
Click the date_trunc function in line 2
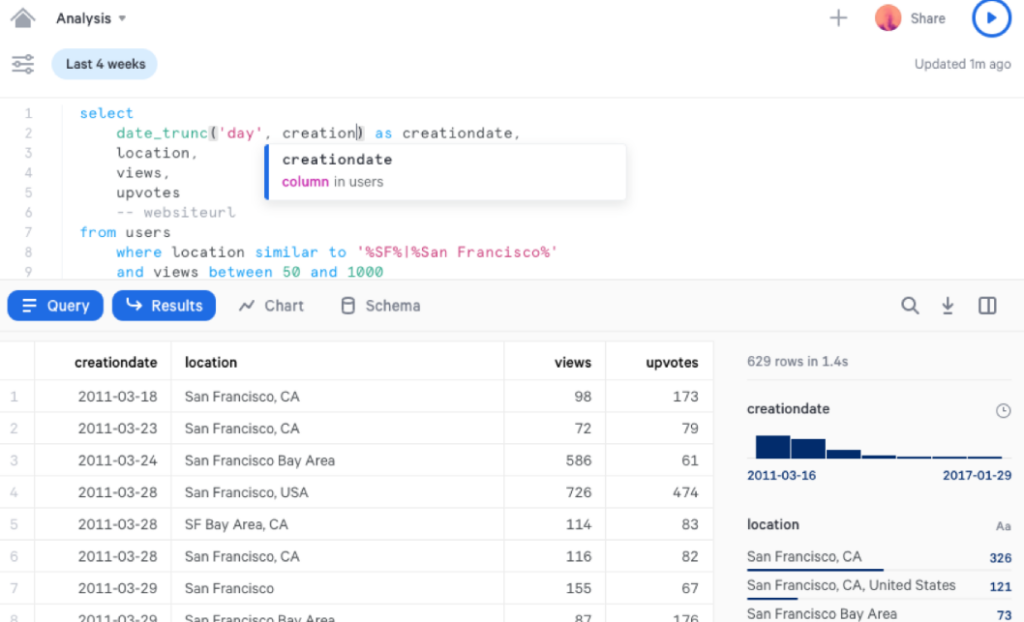pos(162,133)
